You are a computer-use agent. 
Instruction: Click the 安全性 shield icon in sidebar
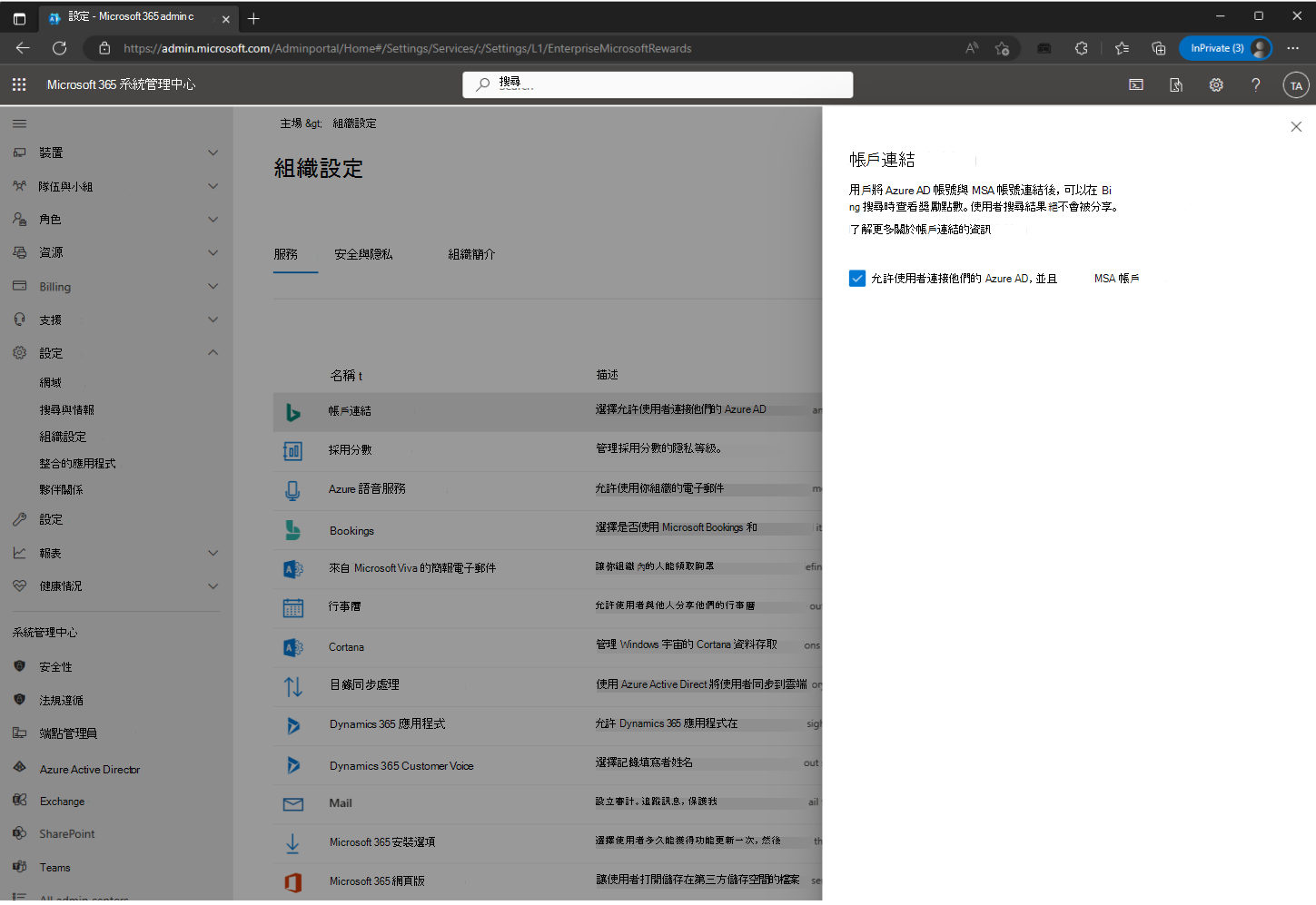(x=20, y=666)
